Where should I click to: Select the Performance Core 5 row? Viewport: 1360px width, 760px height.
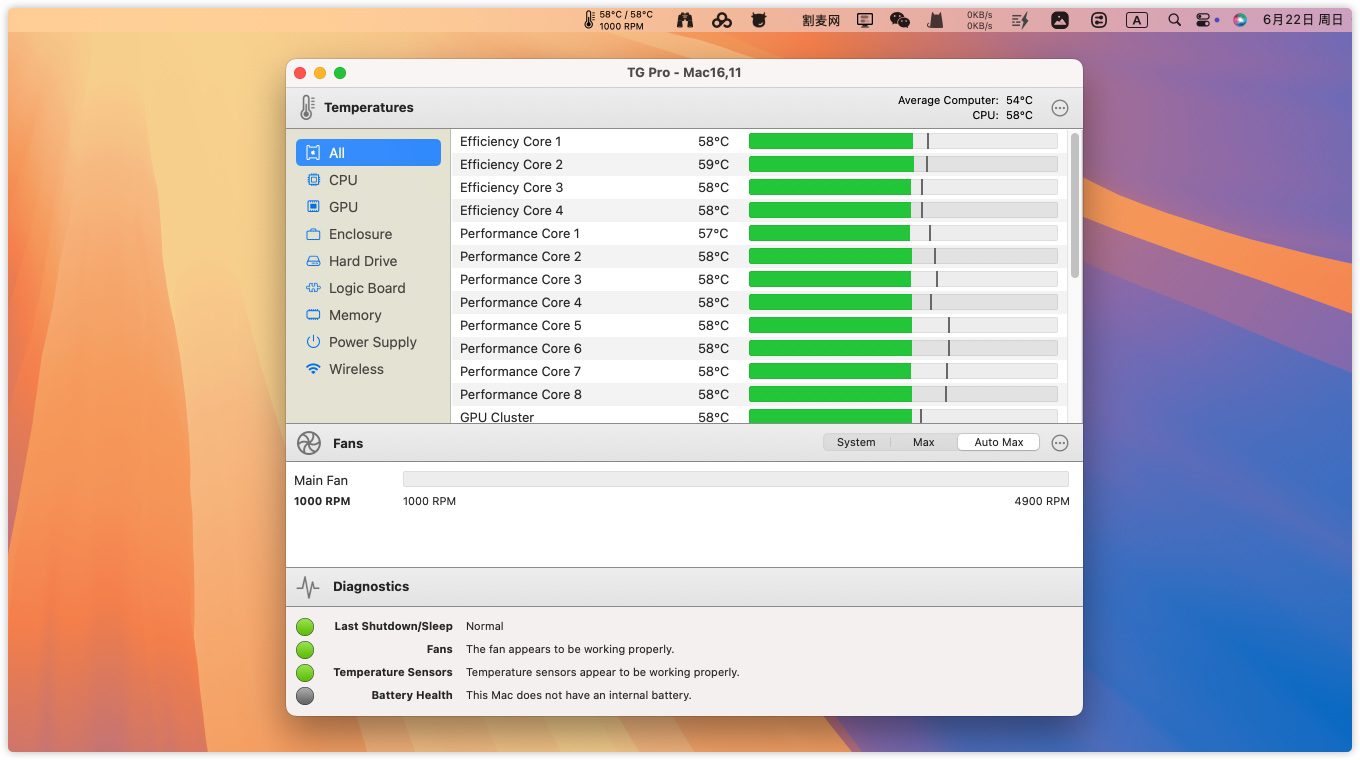(759, 325)
